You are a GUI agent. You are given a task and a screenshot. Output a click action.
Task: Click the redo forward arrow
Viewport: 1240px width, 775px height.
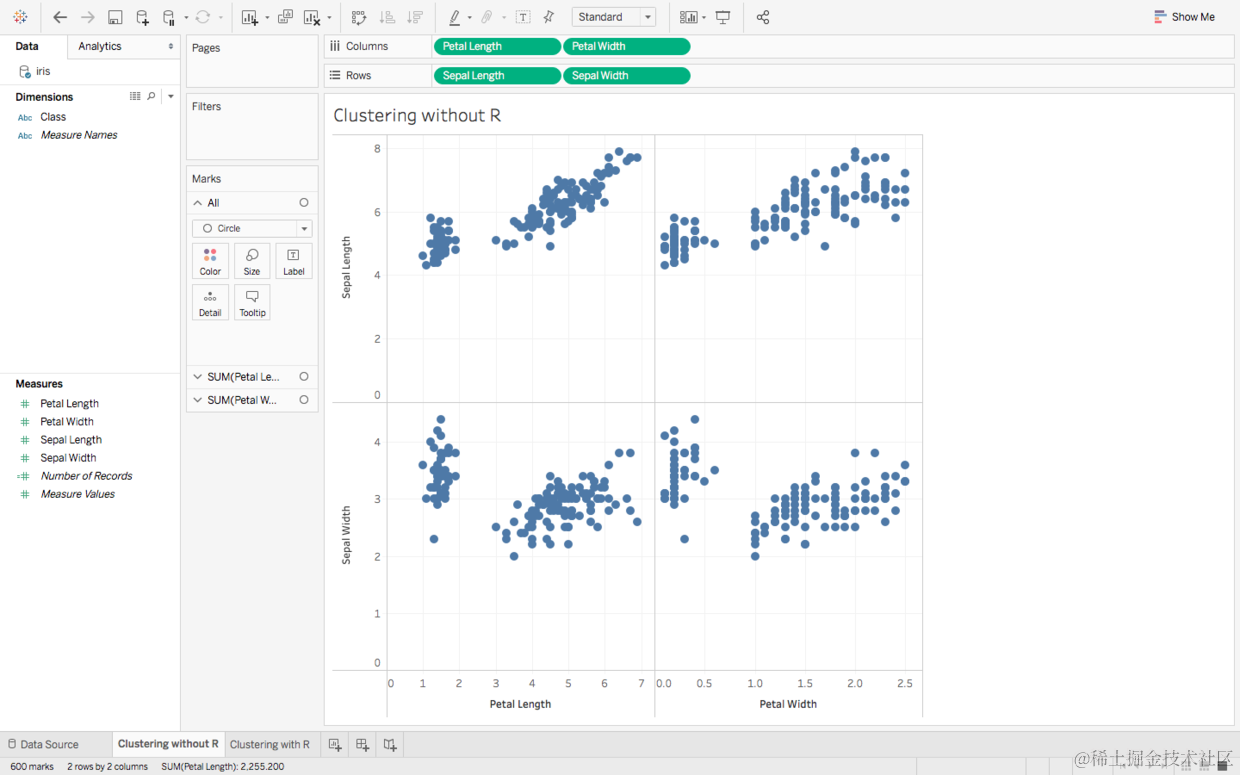tap(87, 17)
